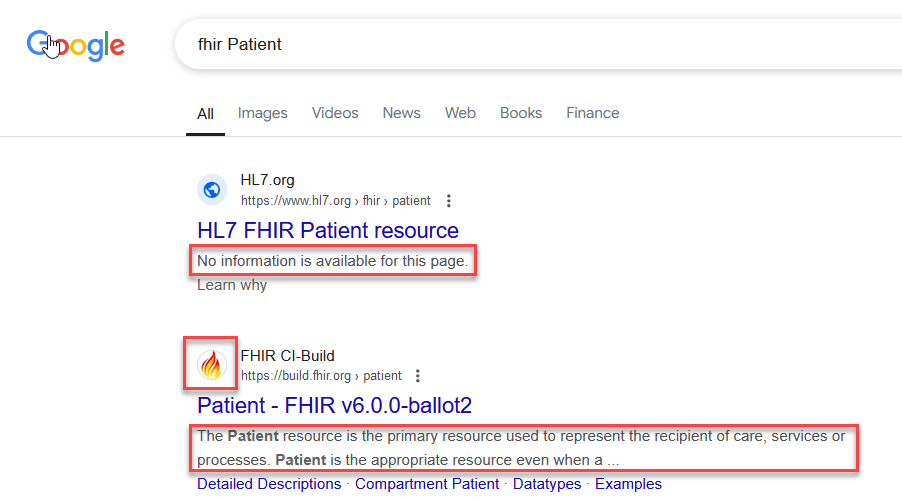The width and height of the screenshot is (902, 500).
Task: Click the Google logo
Action: pos(75,45)
